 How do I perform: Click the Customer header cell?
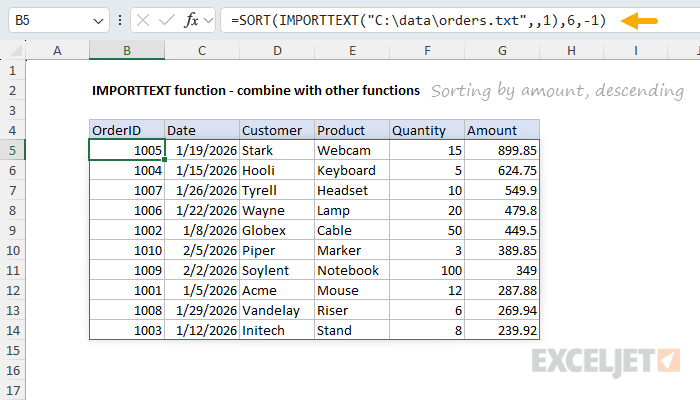click(x=277, y=130)
